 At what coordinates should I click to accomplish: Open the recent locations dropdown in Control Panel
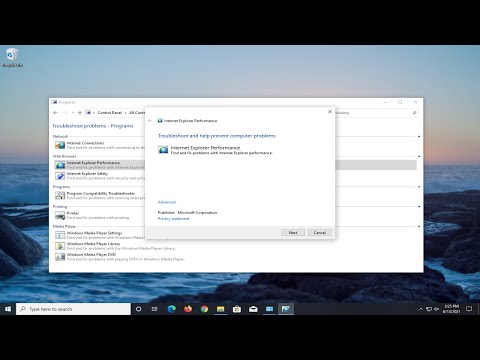tap(73, 113)
